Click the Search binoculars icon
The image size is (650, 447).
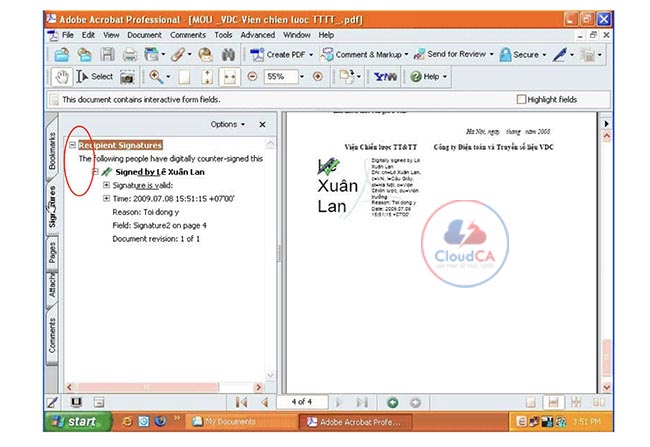tap(228, 55)
